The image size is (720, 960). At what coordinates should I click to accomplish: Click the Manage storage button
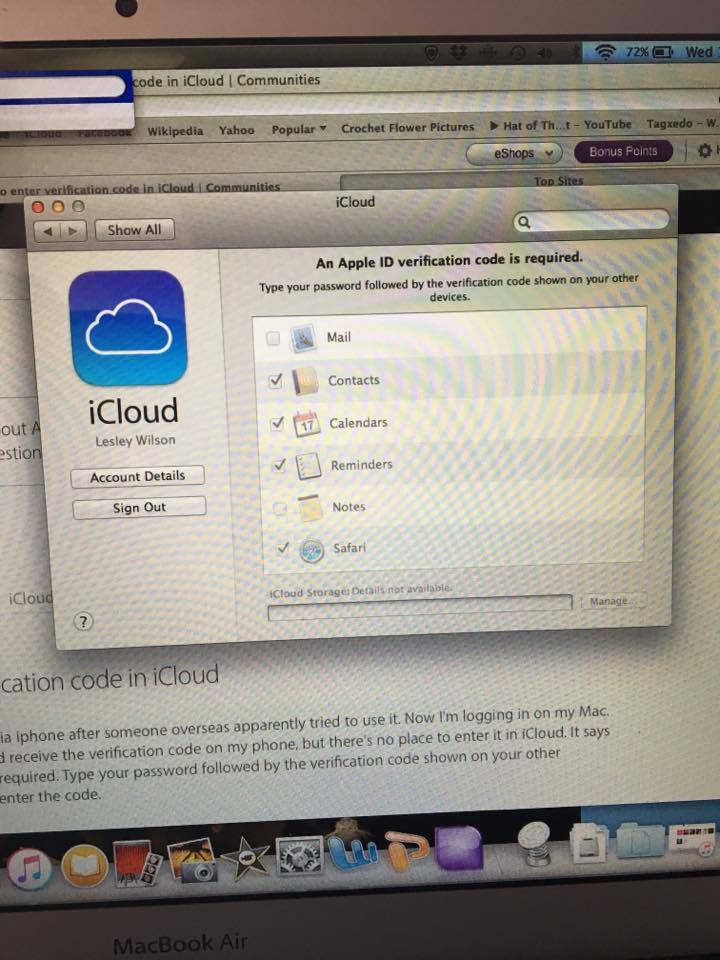click(611, 601)
